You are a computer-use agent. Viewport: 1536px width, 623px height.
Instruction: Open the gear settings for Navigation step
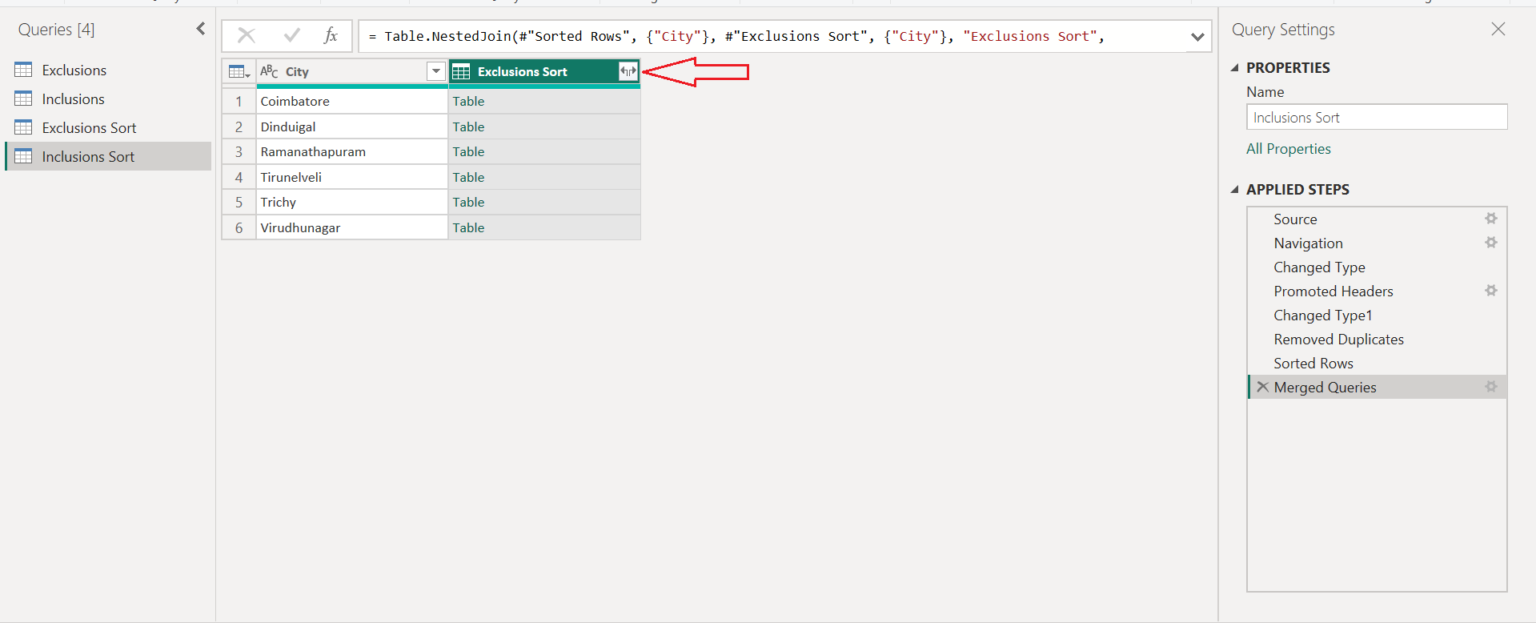tap(1491, 243)
